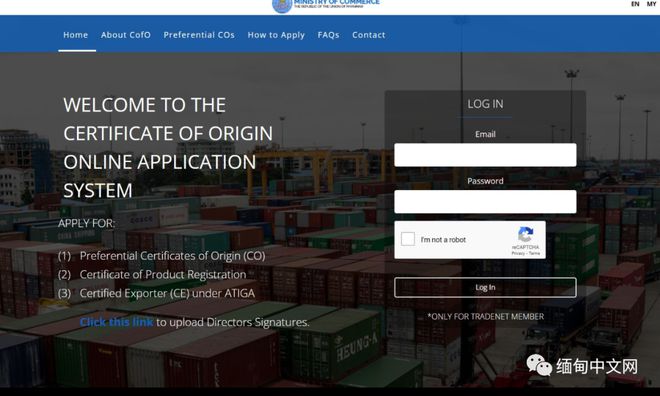Open the FAQs page

pos(328,35)
